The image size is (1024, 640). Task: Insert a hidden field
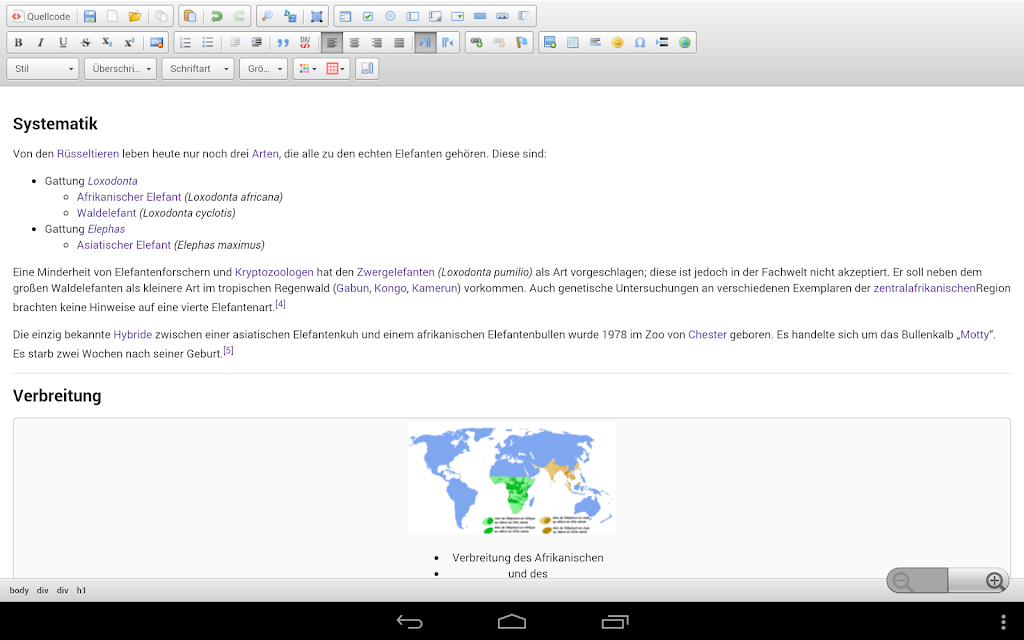coord(524,16)
